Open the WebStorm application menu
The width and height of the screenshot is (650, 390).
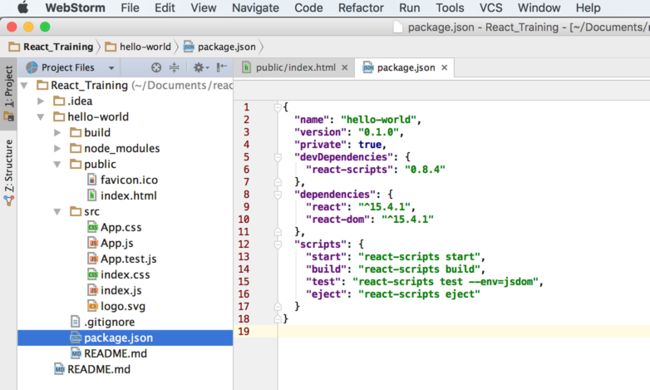click(75, 7)
